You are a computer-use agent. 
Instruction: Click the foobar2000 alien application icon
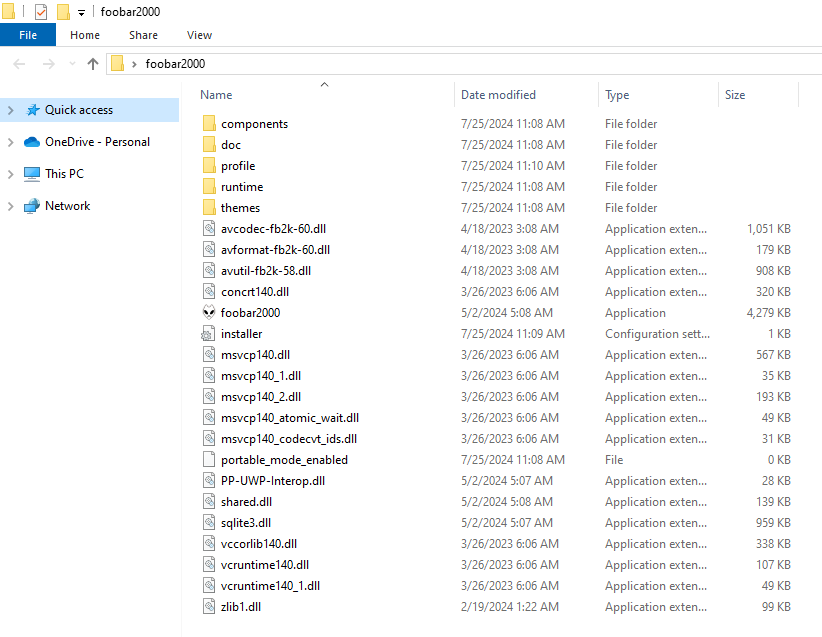209,312
